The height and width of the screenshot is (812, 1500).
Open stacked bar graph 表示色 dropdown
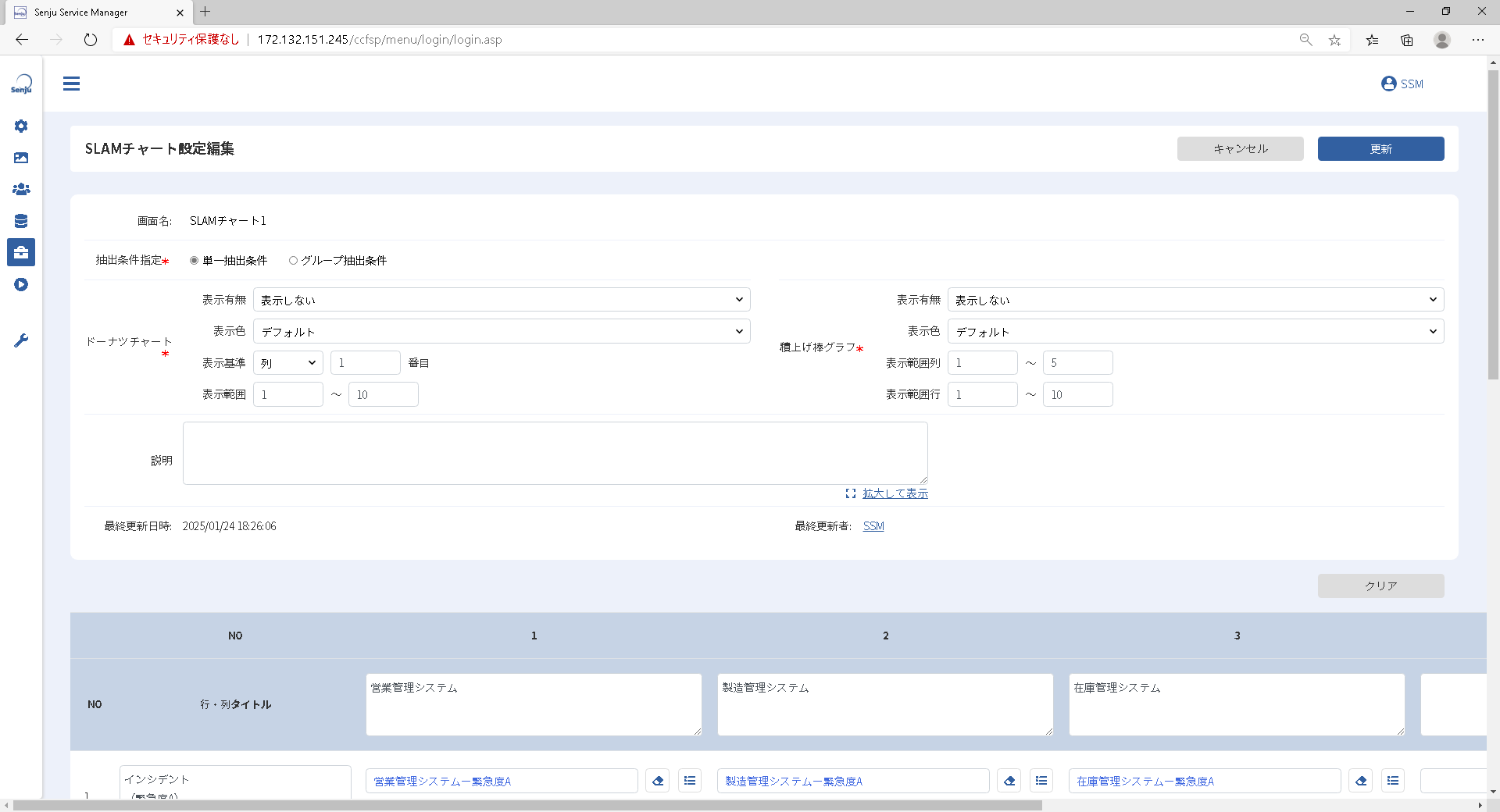(x=1195, y=331)
